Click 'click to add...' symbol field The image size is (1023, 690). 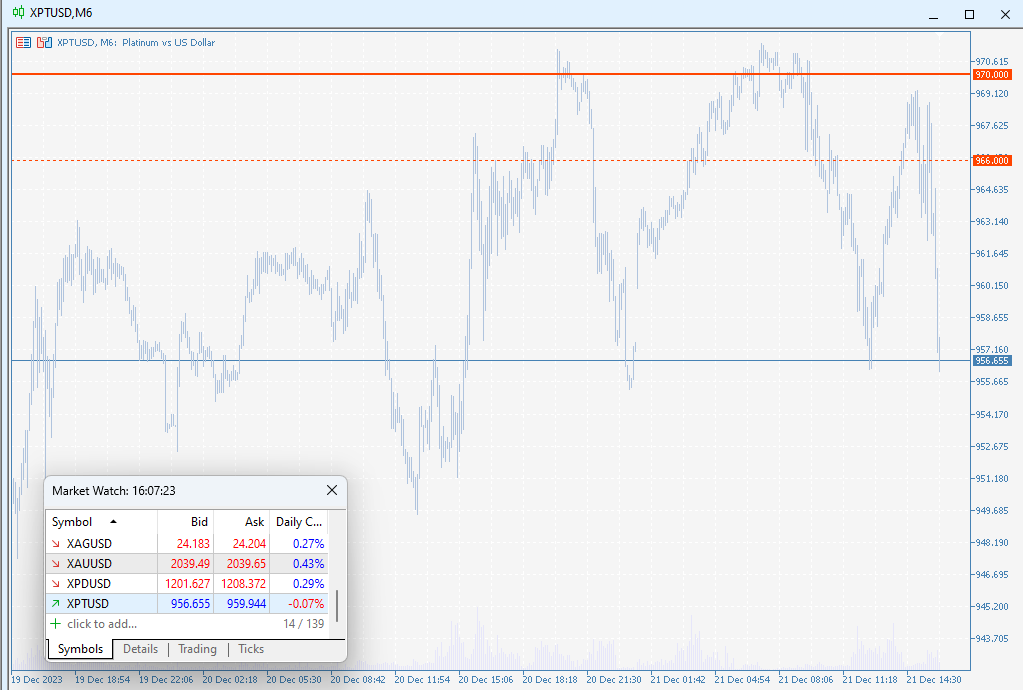pyautogui.click(x=102, y=624)
